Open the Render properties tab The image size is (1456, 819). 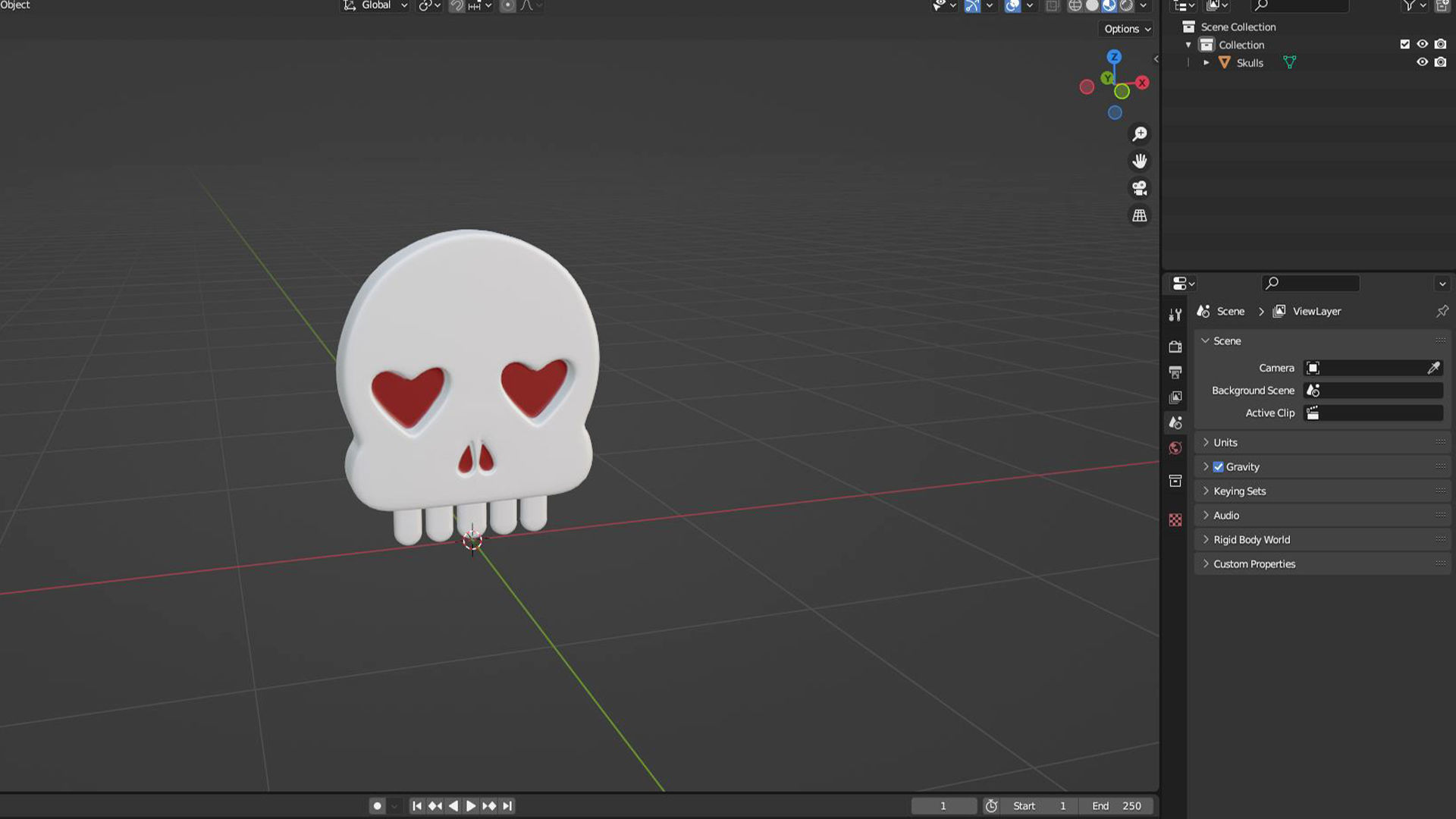click(1175, 347)
